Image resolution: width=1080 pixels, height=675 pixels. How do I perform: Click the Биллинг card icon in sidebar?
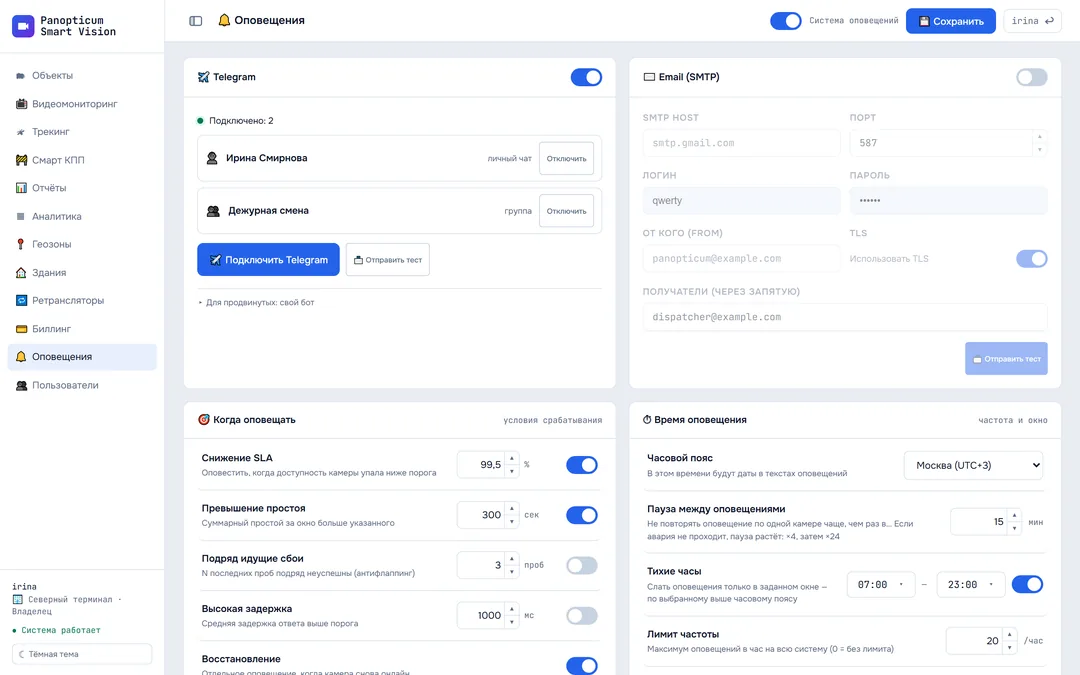[21, 329]
